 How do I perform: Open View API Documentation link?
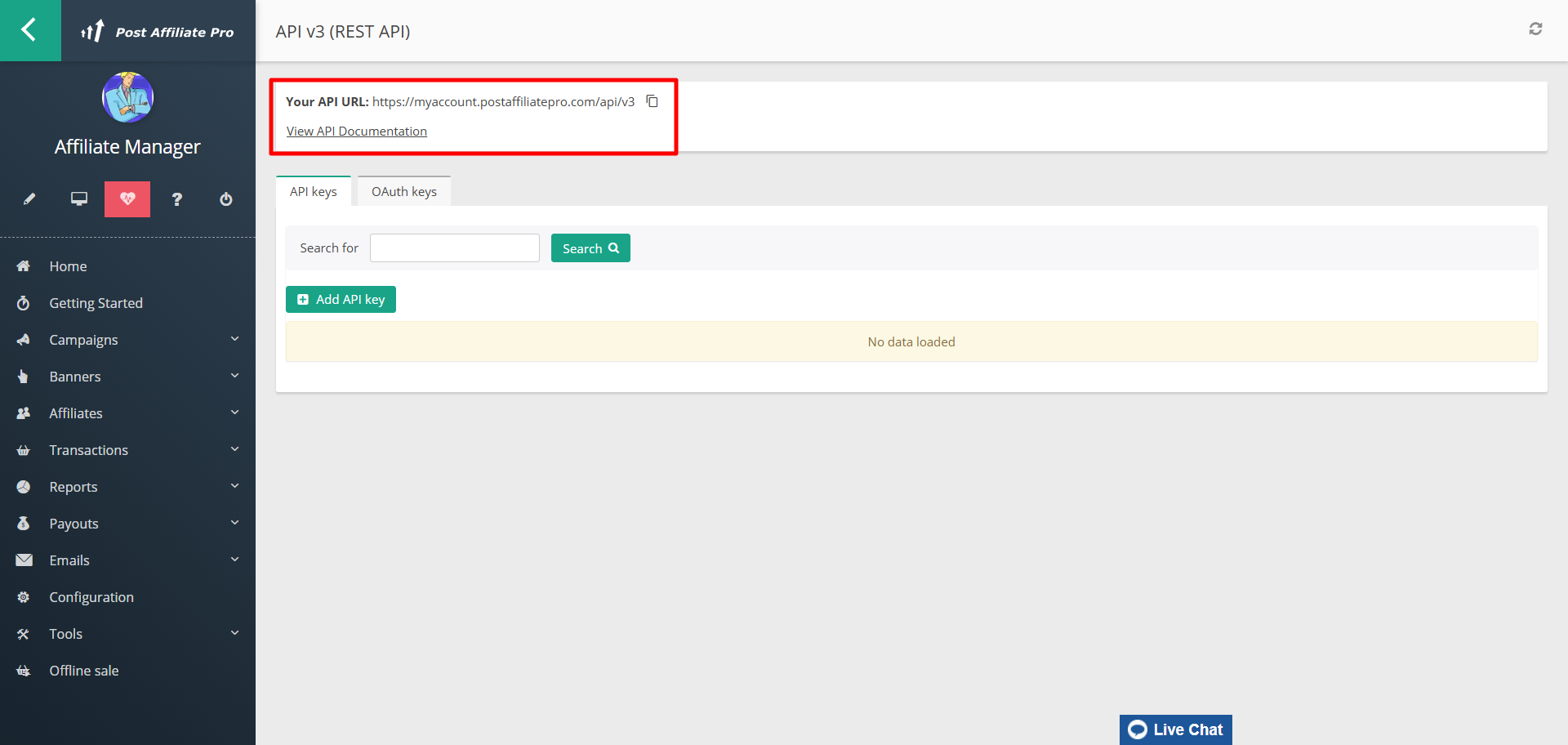(356, 131)
